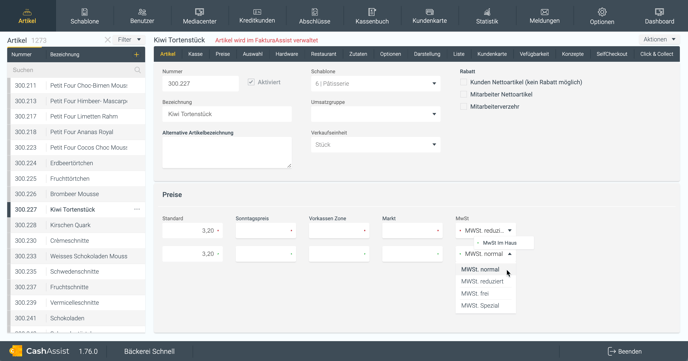The image size is (688, 361).
Task: Open the Kassenbuch icon
Action: click(372, 12)
